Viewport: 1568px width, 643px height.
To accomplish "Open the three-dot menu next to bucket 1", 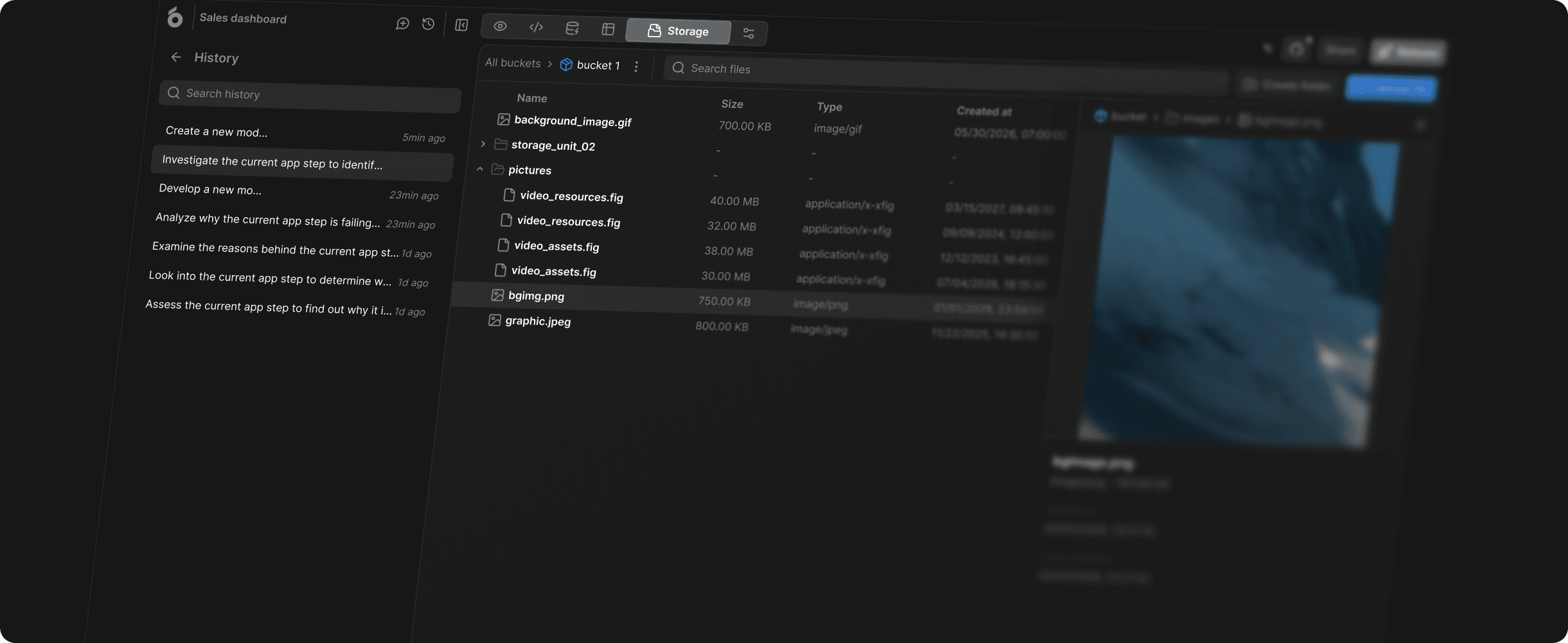I will pos(636,66).
